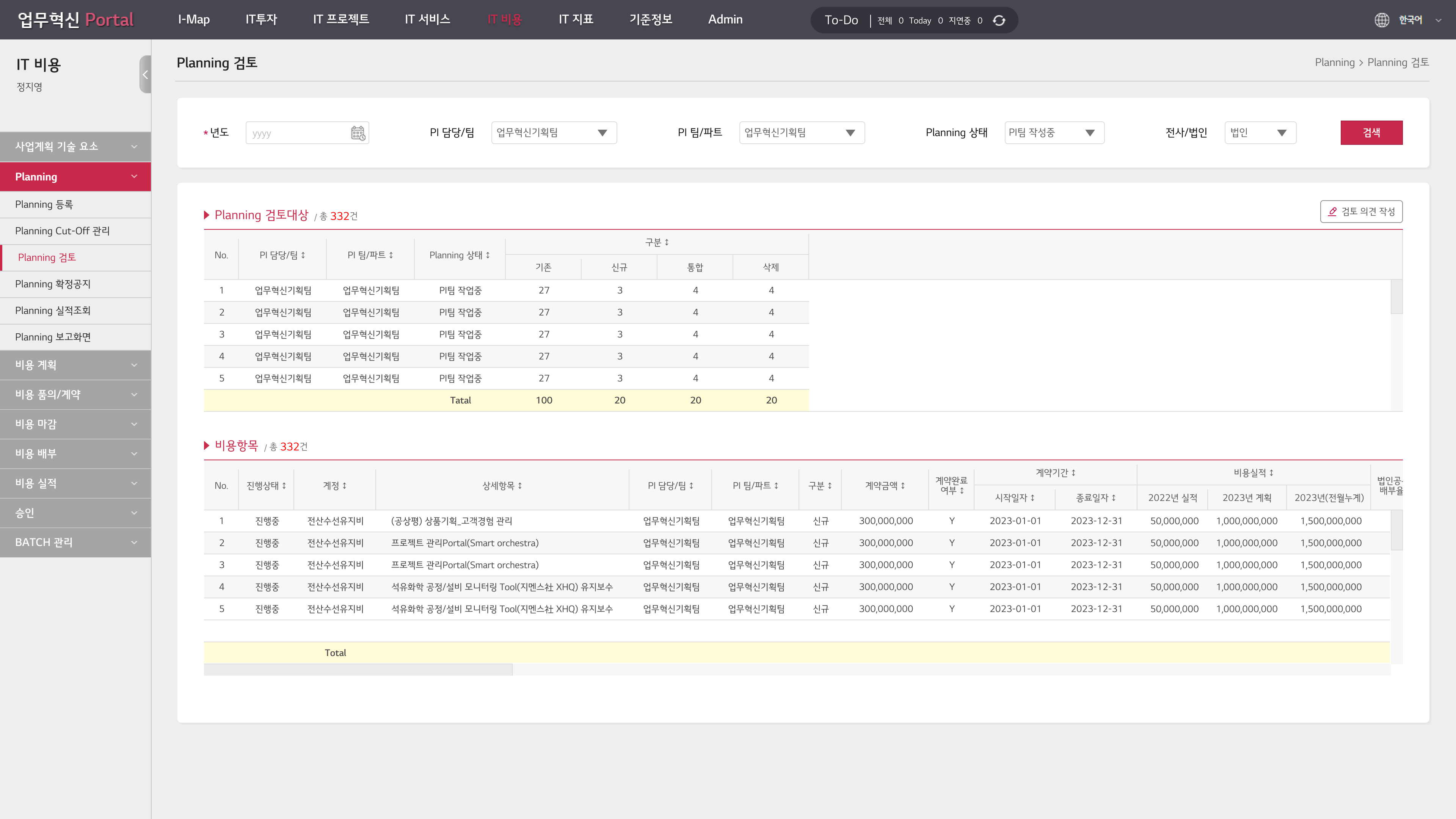Expand 비용 실적 sidebar group
This screenshot has width=1456, height=819.
[76, 483]
